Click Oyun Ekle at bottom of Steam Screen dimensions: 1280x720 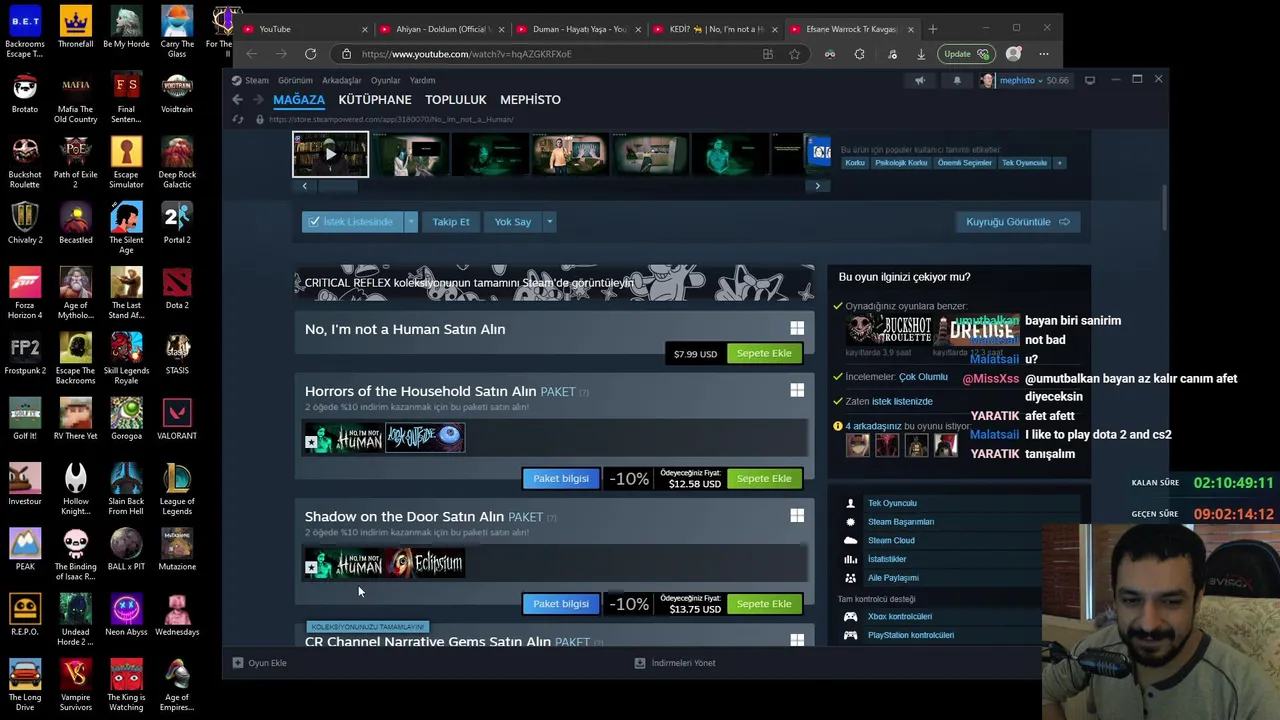(x=260, y=663)
